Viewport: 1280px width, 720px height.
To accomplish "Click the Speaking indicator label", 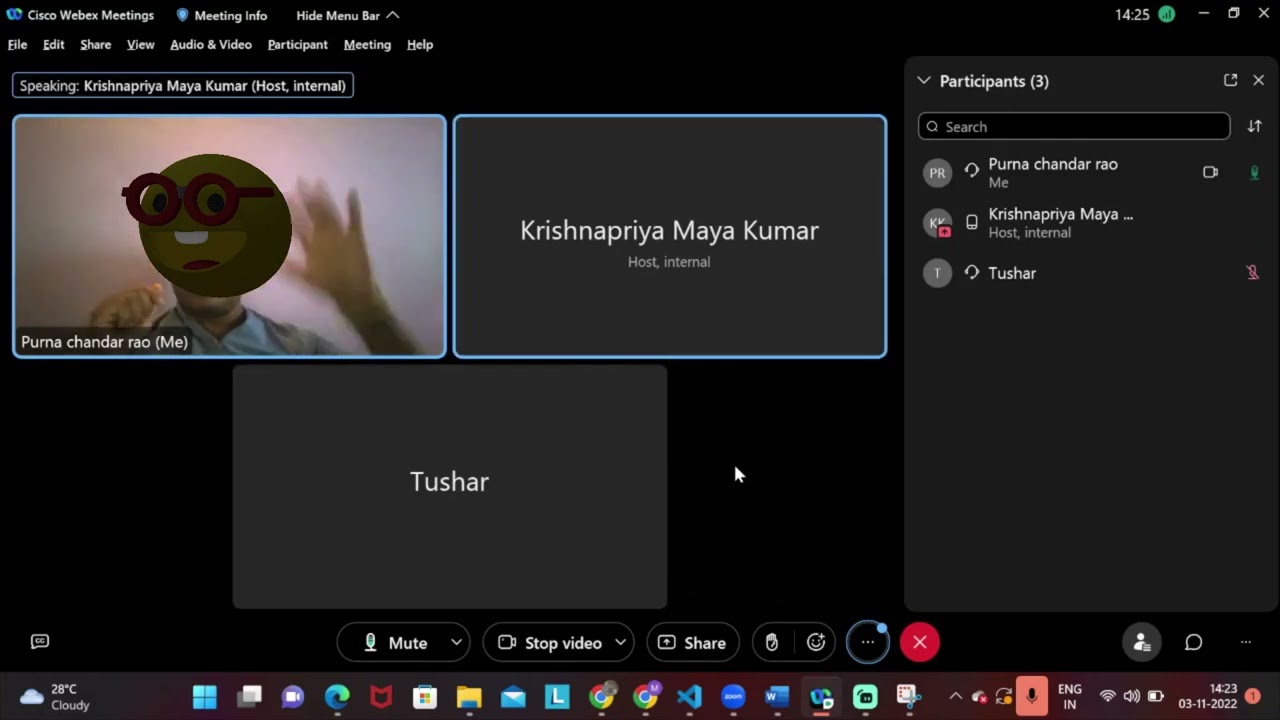I will pos(183,86).
